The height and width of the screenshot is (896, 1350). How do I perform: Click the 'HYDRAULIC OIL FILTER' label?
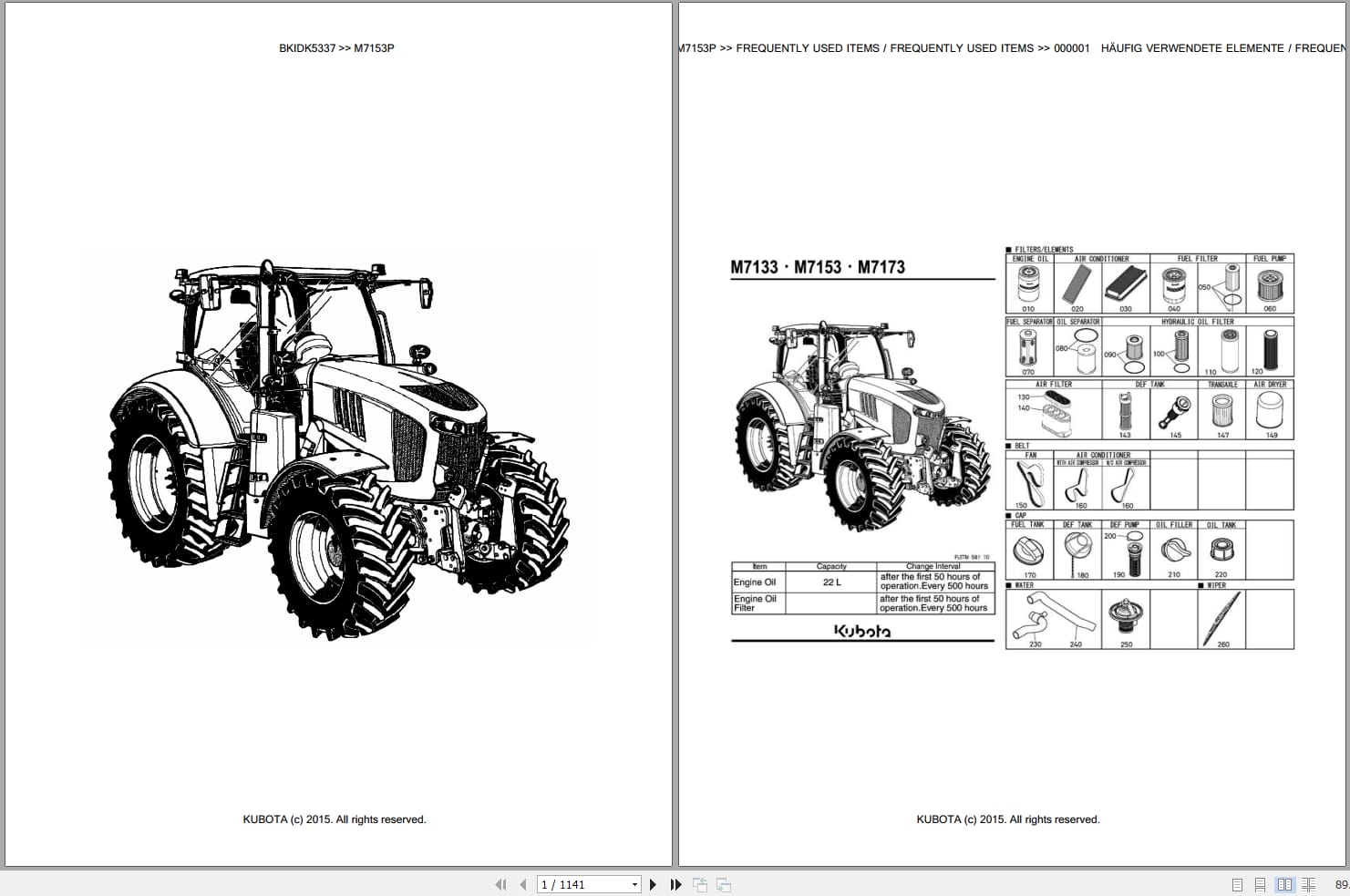[1197, 322]
